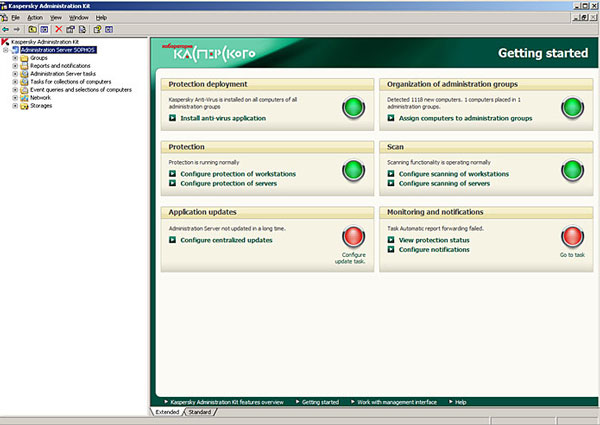Click arrow icon beside View protection status
The width and height of the screenshot is (600, 425).
tap(391, 239)
